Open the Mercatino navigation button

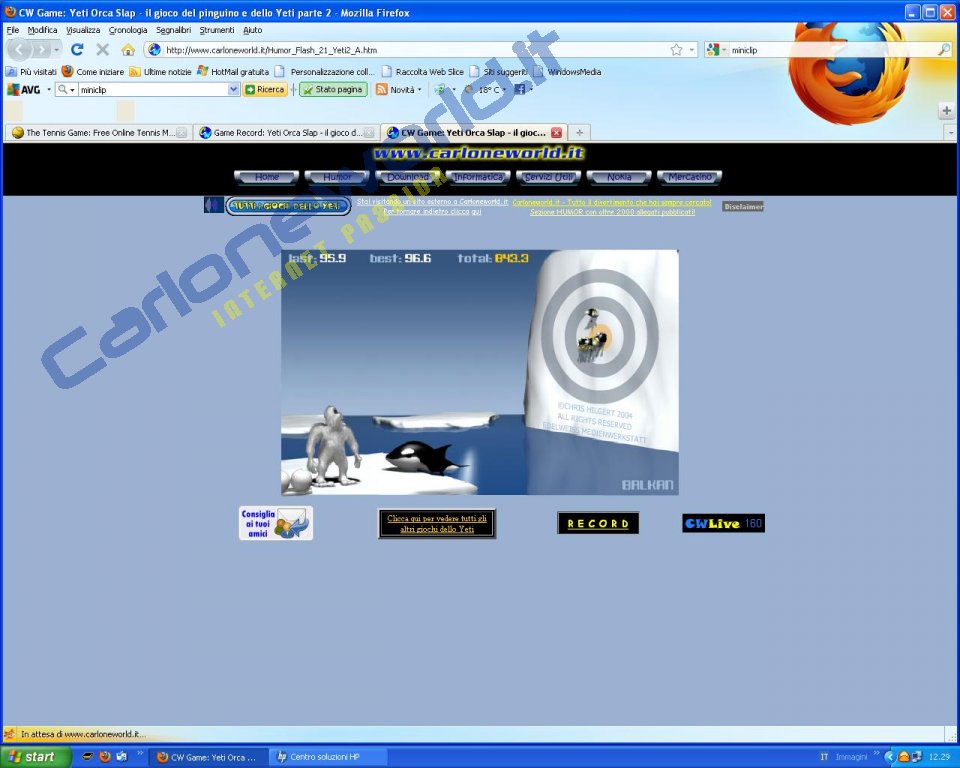click(689, 177)
